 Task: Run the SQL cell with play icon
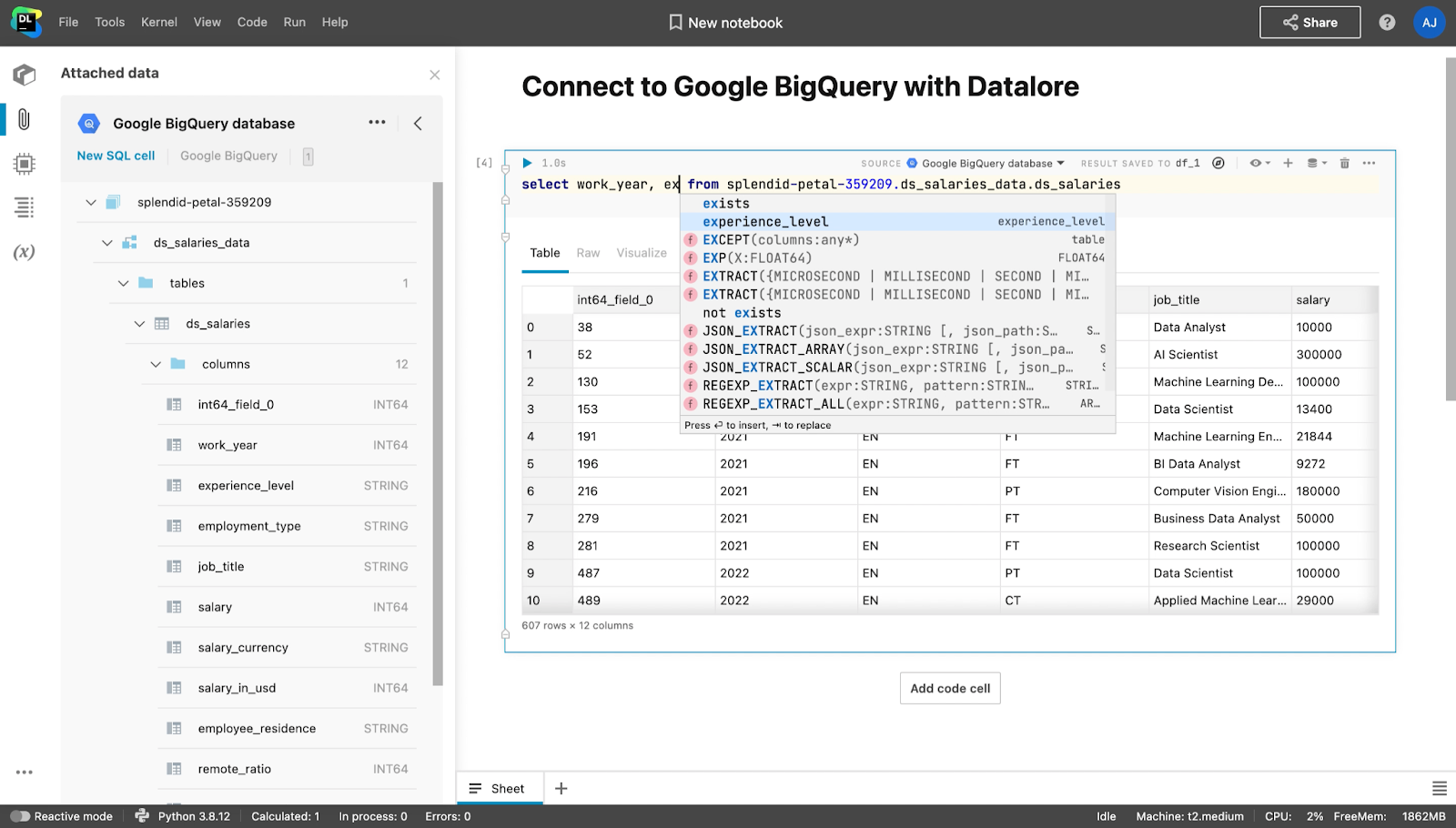[527, 163]
